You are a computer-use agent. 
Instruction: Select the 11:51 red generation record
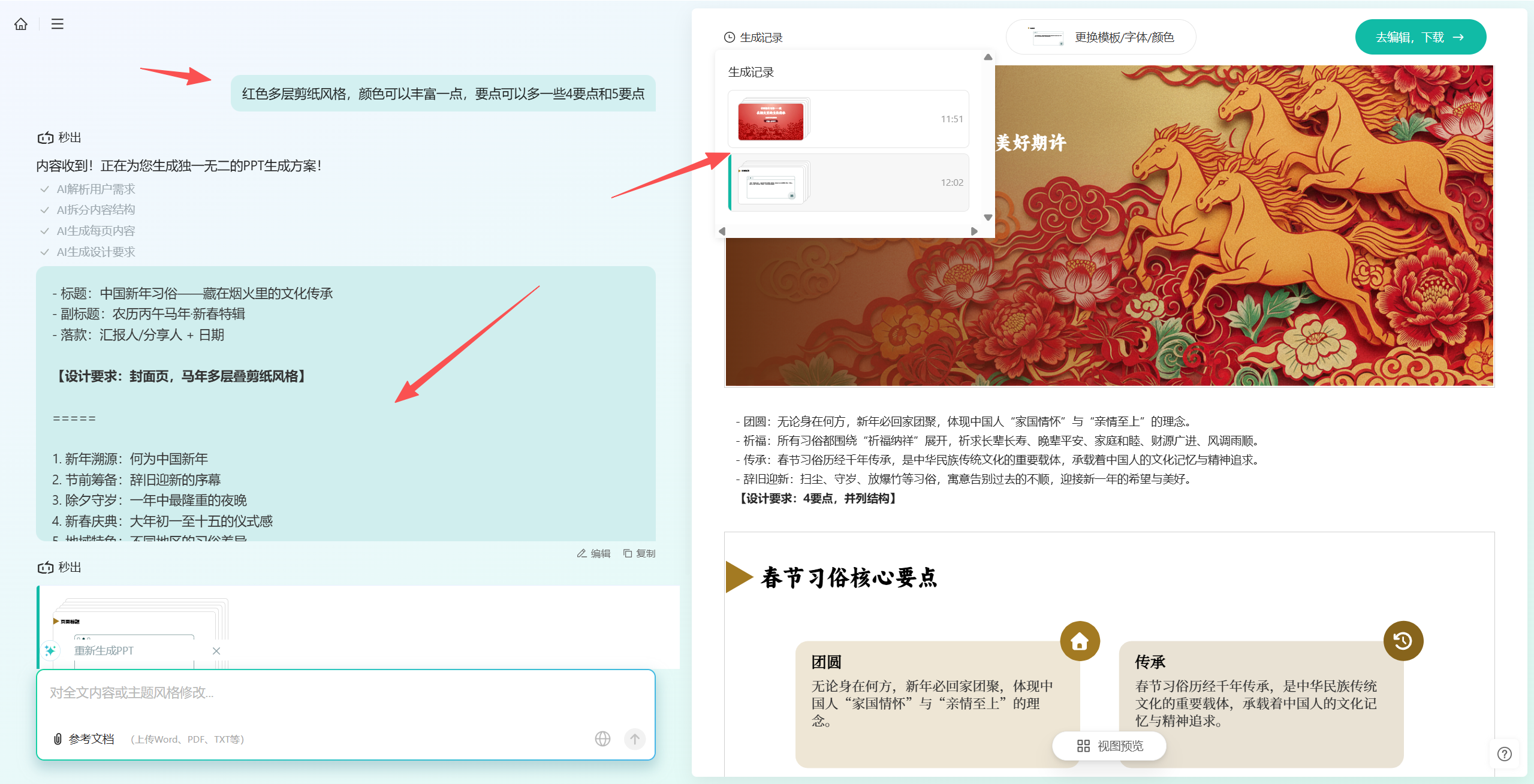(x=848, y=119)
